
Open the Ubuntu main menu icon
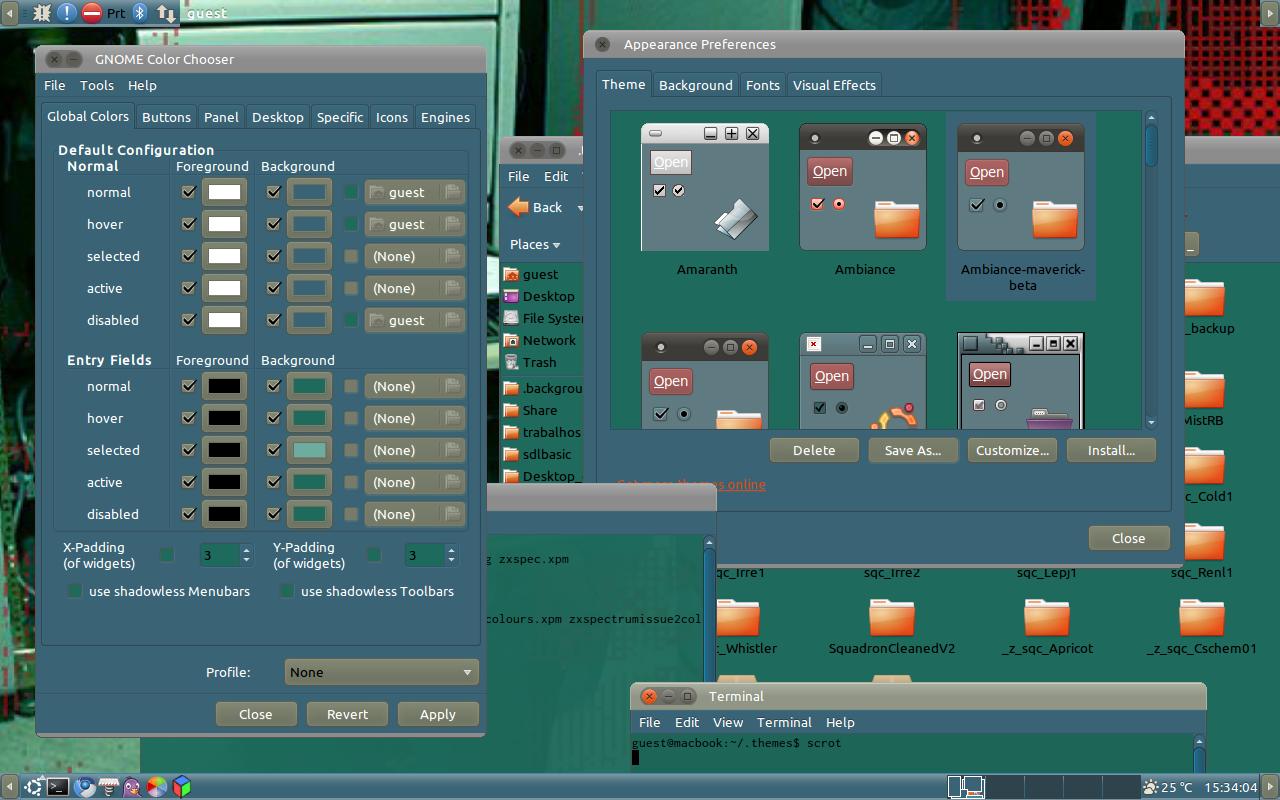[33, 787]
